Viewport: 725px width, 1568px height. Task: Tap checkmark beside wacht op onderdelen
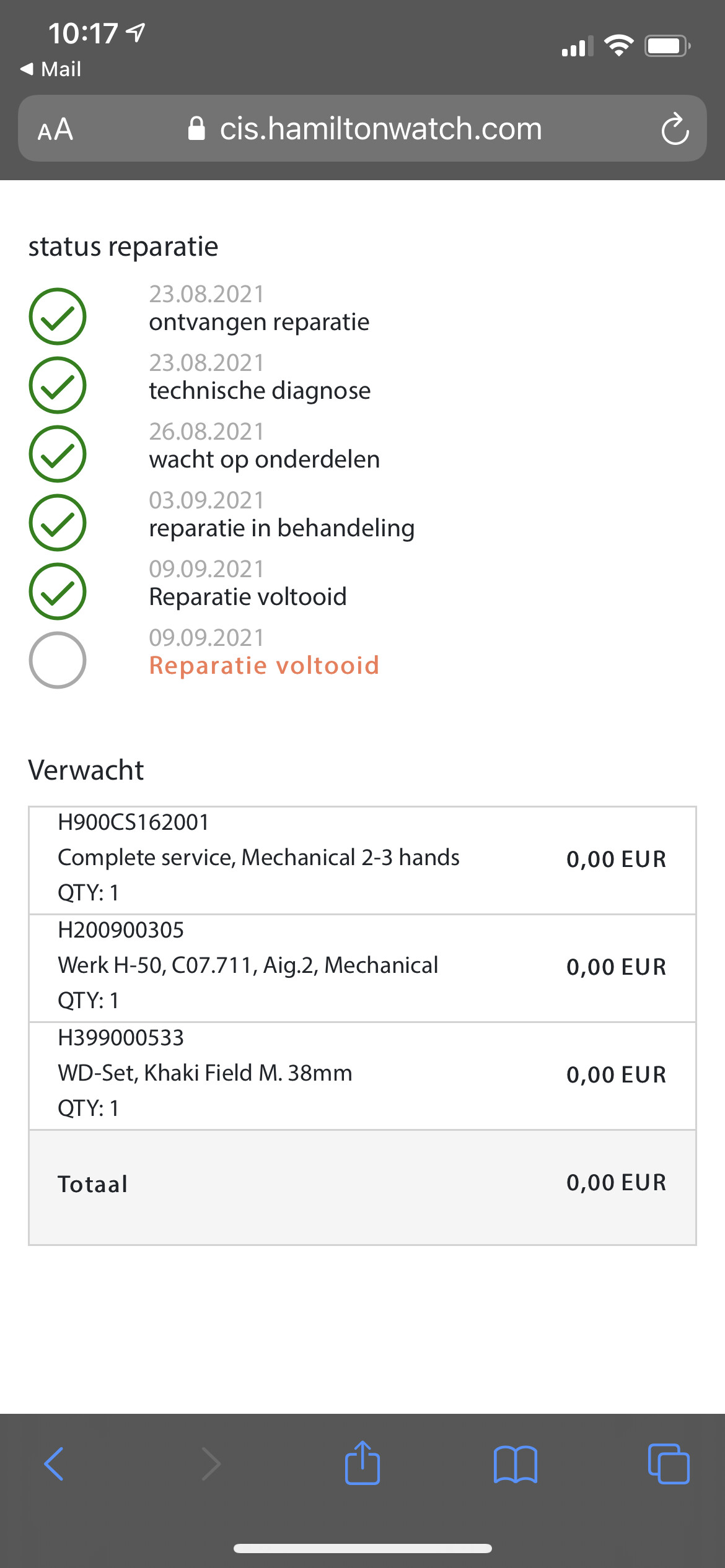58,454
